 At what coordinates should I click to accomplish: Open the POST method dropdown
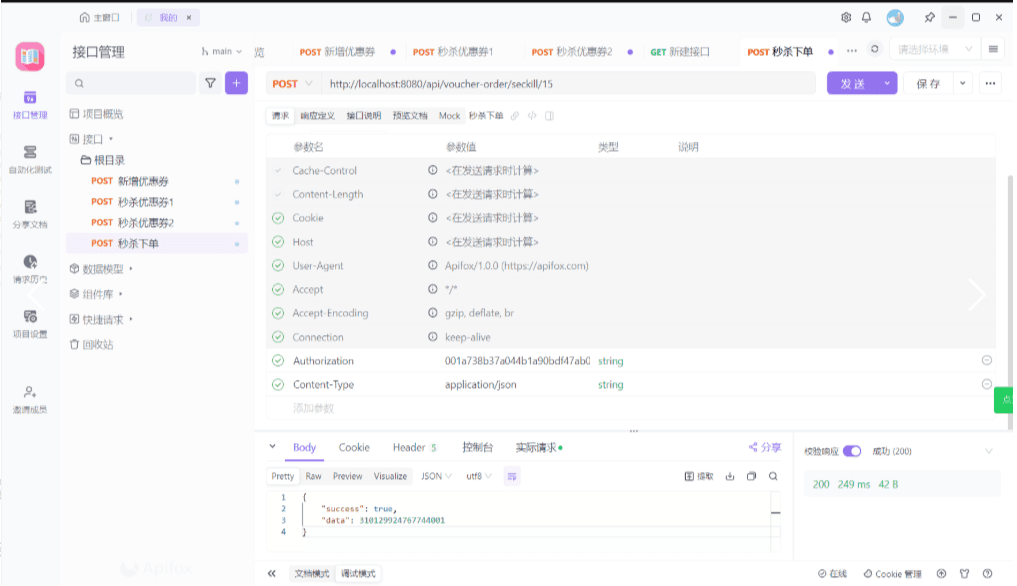click(292, 84)
